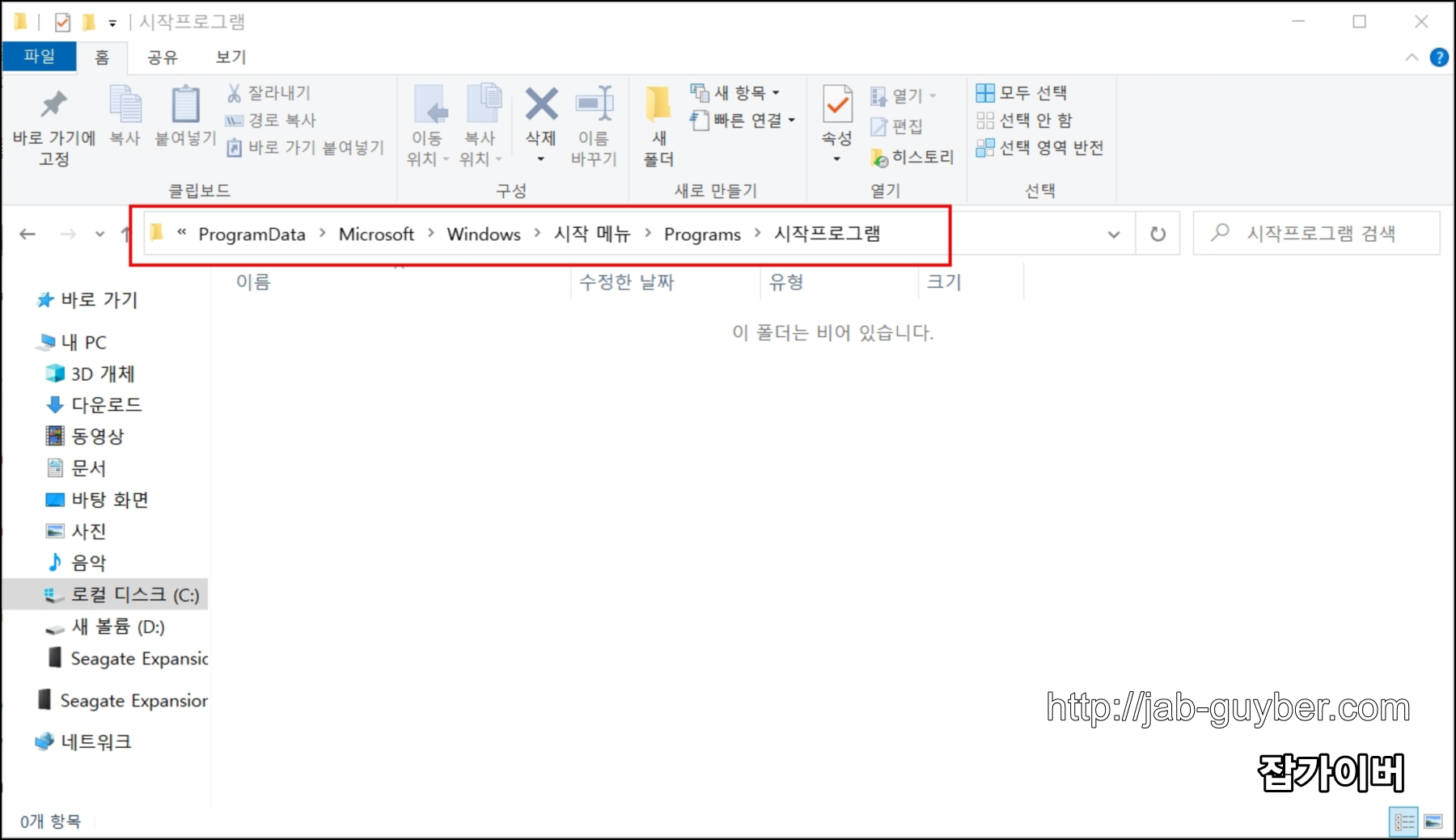Image resolution: width=1456 pixels, height=840 pixels.
Task: Collapse the ribbon with the chevron
Action: coord(1412,57)
